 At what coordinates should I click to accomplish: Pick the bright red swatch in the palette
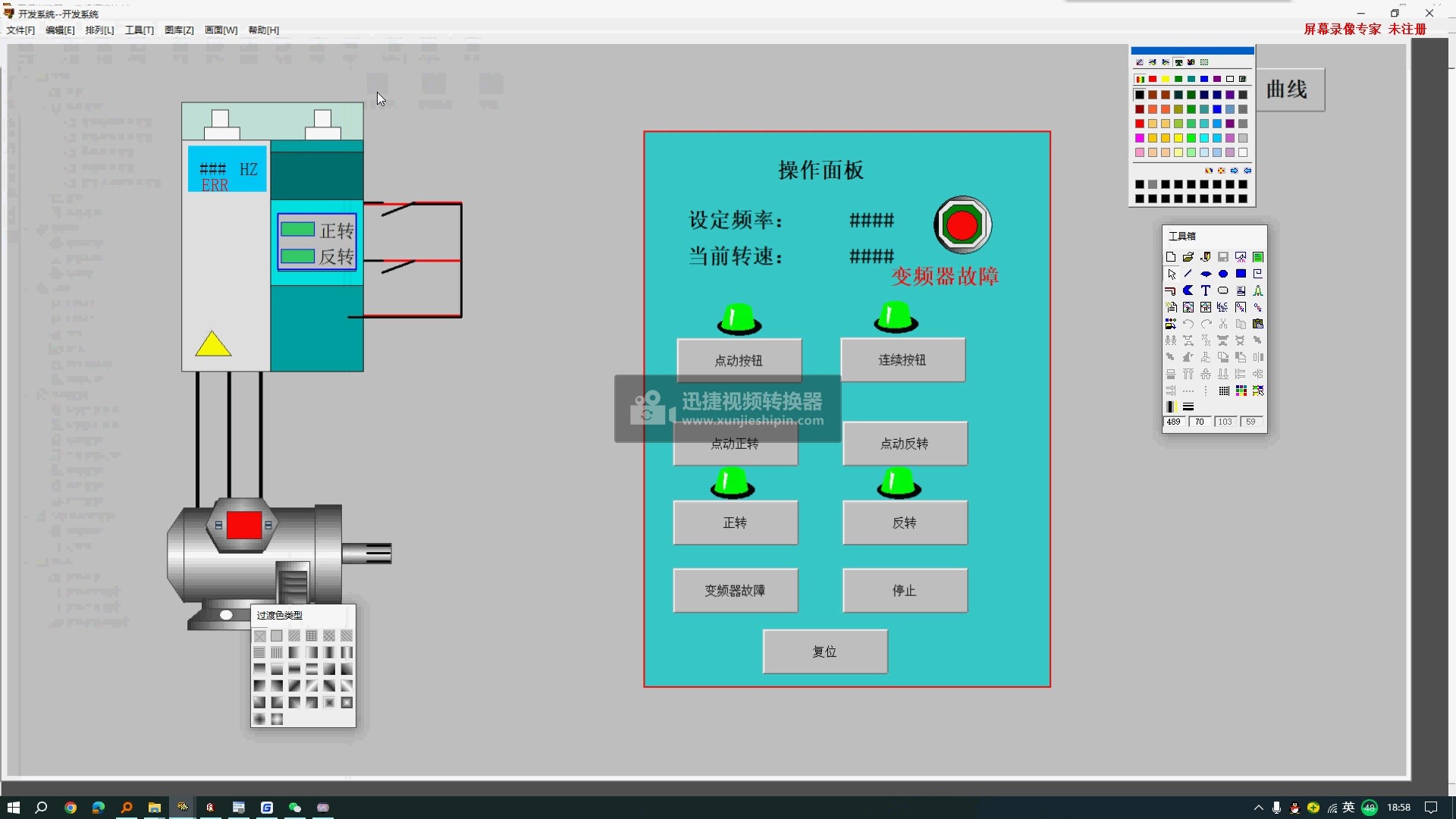(x=1139, y=124)
